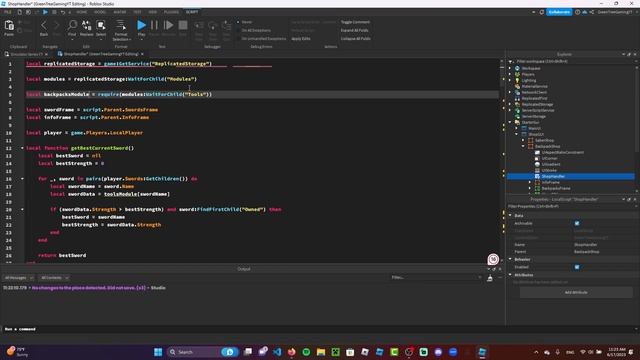This screenshot has height=360, width=640.
Task: Switch to the MODEL ribbon tab
Action: pyautogui.click(x=100, y=12)
